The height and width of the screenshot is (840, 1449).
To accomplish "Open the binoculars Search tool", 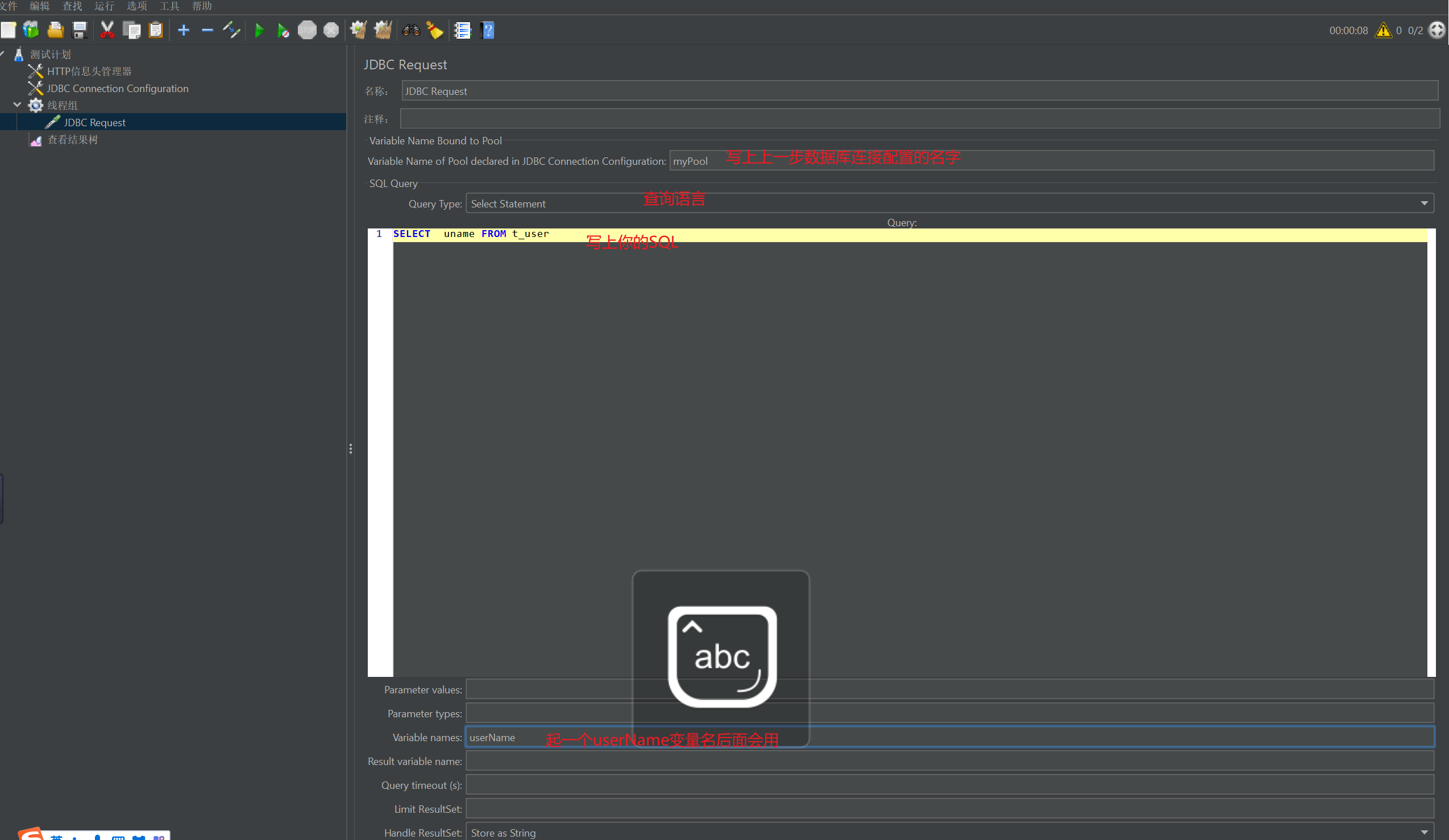I will pos(410,30).
